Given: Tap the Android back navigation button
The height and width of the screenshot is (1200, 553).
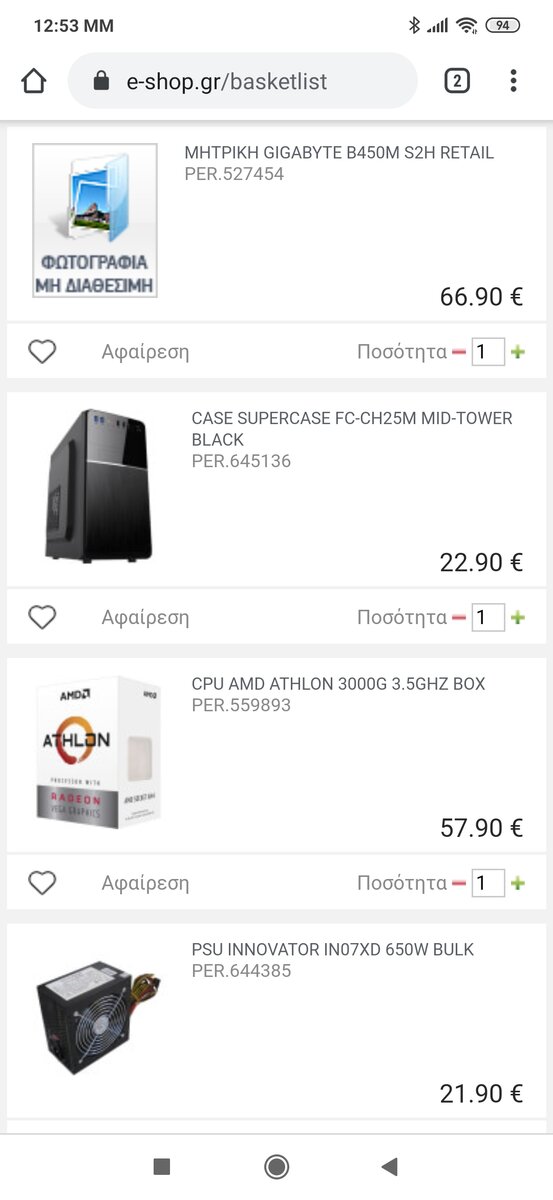Looking at the screenshot, I should (x=390, y=1166).
